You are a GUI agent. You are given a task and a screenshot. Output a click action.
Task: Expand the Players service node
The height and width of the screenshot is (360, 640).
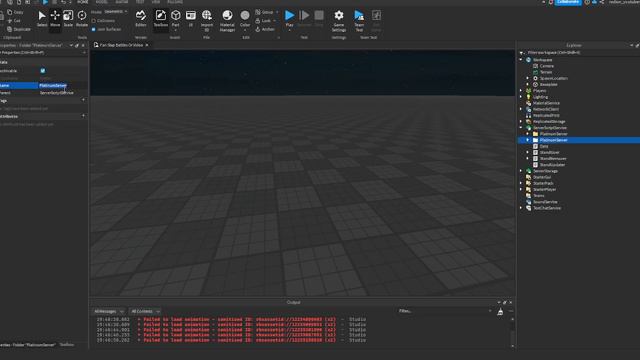[x=521, y=91]
